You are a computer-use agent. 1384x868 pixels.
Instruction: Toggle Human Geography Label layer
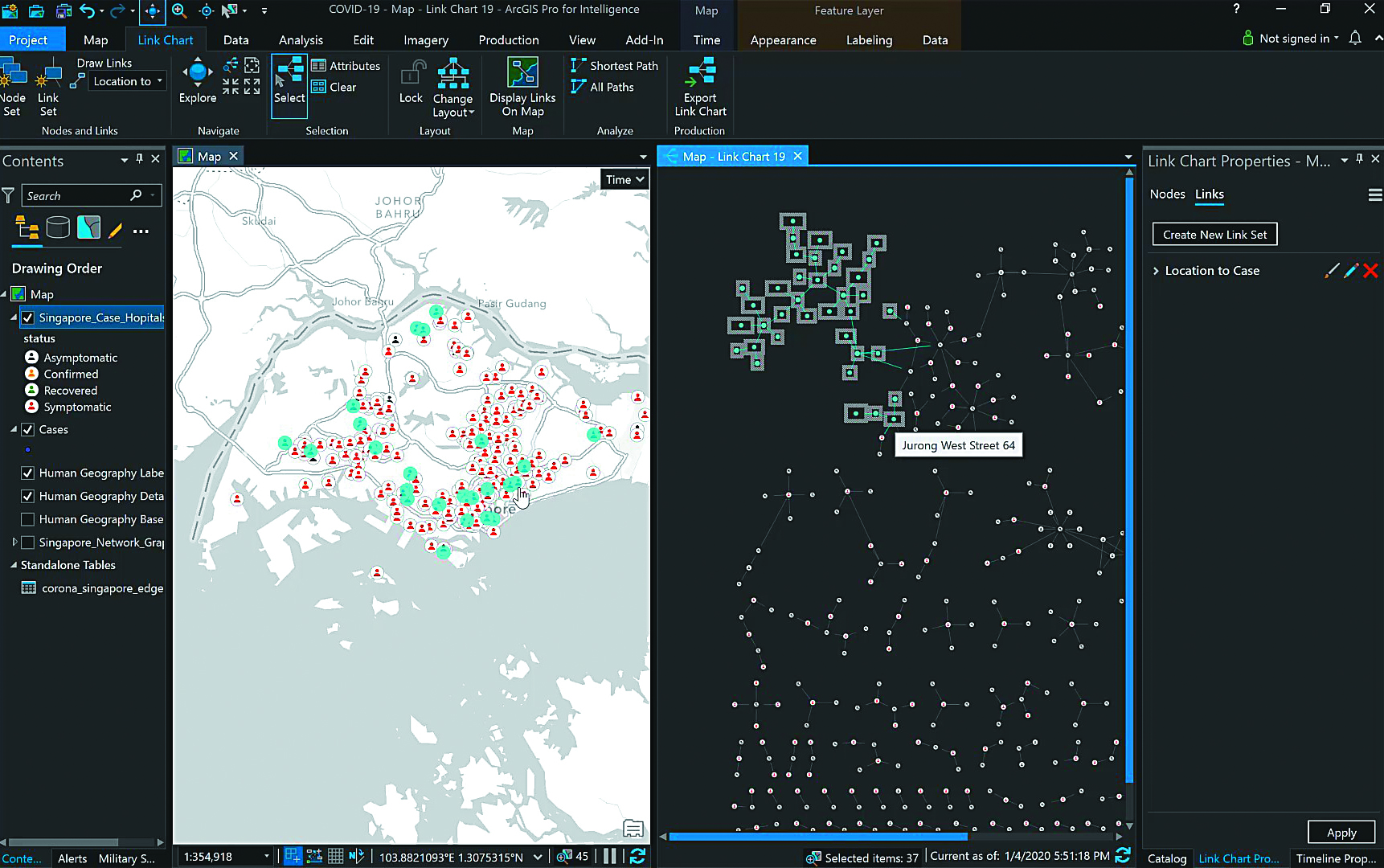point(28,473)
